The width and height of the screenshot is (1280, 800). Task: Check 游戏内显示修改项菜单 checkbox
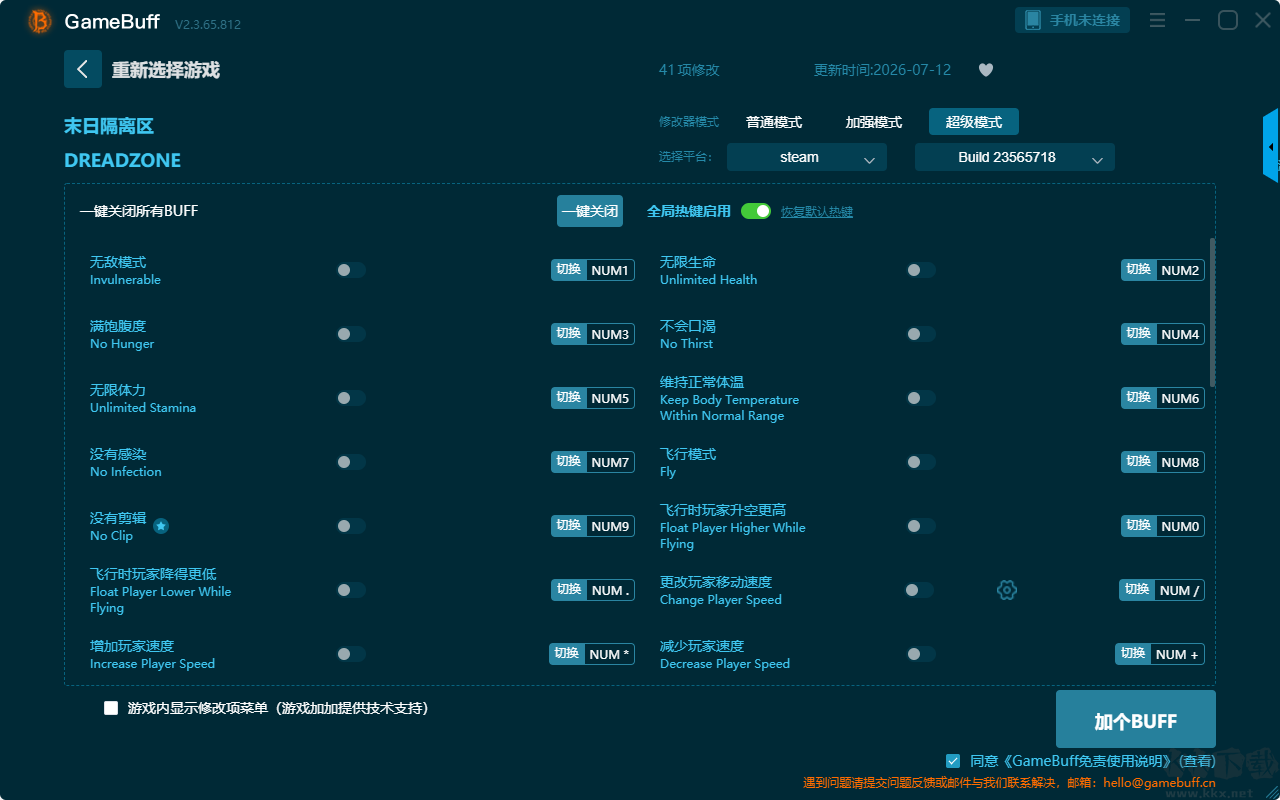[111, 708]
